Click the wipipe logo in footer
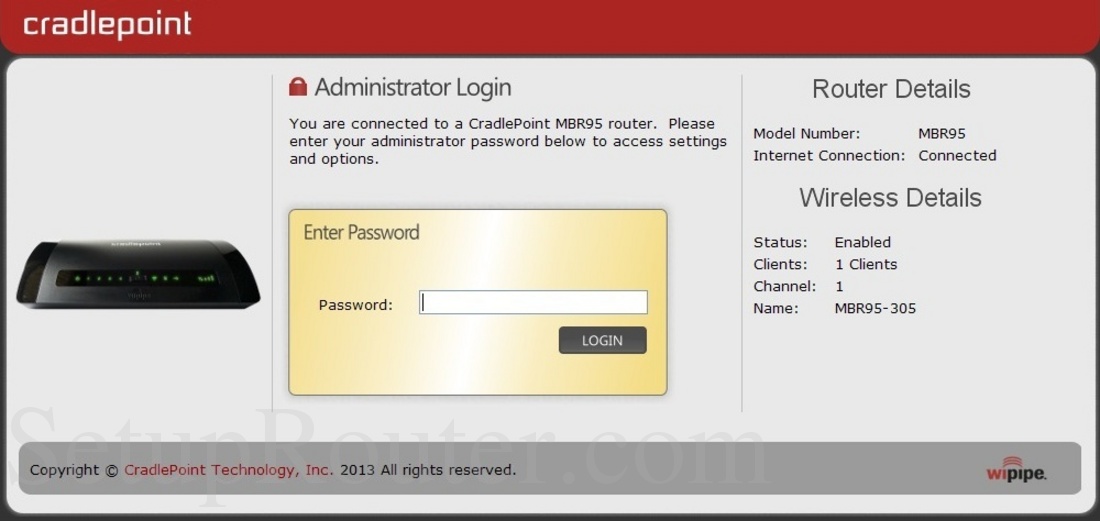This screenshot has width=1100, height=521. pos(1017,468)
